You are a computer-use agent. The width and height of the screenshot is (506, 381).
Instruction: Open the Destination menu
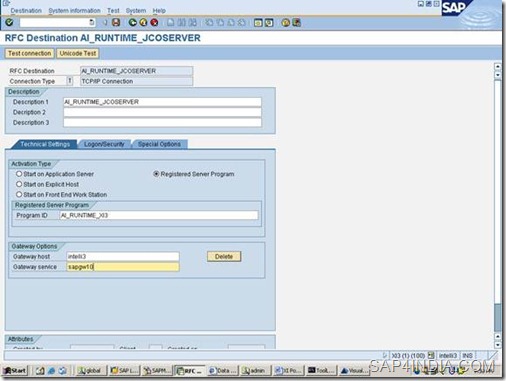[26, 11]
